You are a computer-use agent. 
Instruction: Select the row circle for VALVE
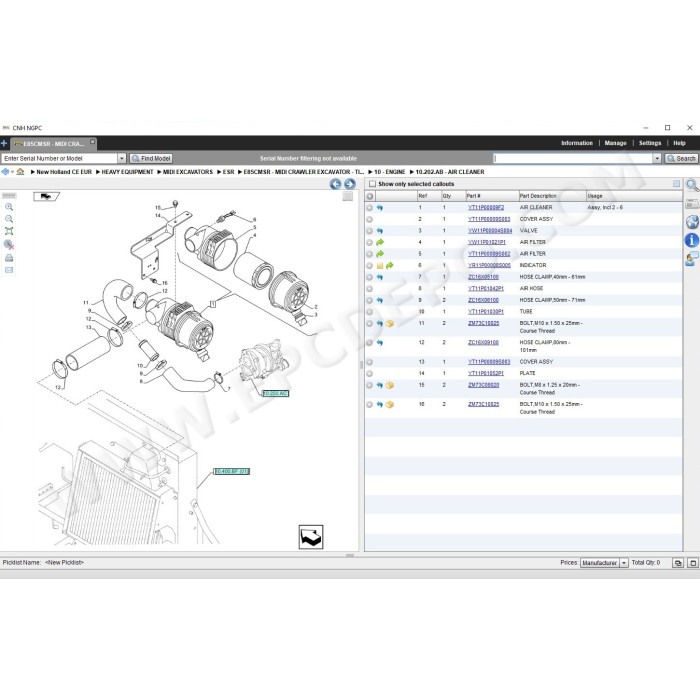pyautogui.click(x=370, y=231)
